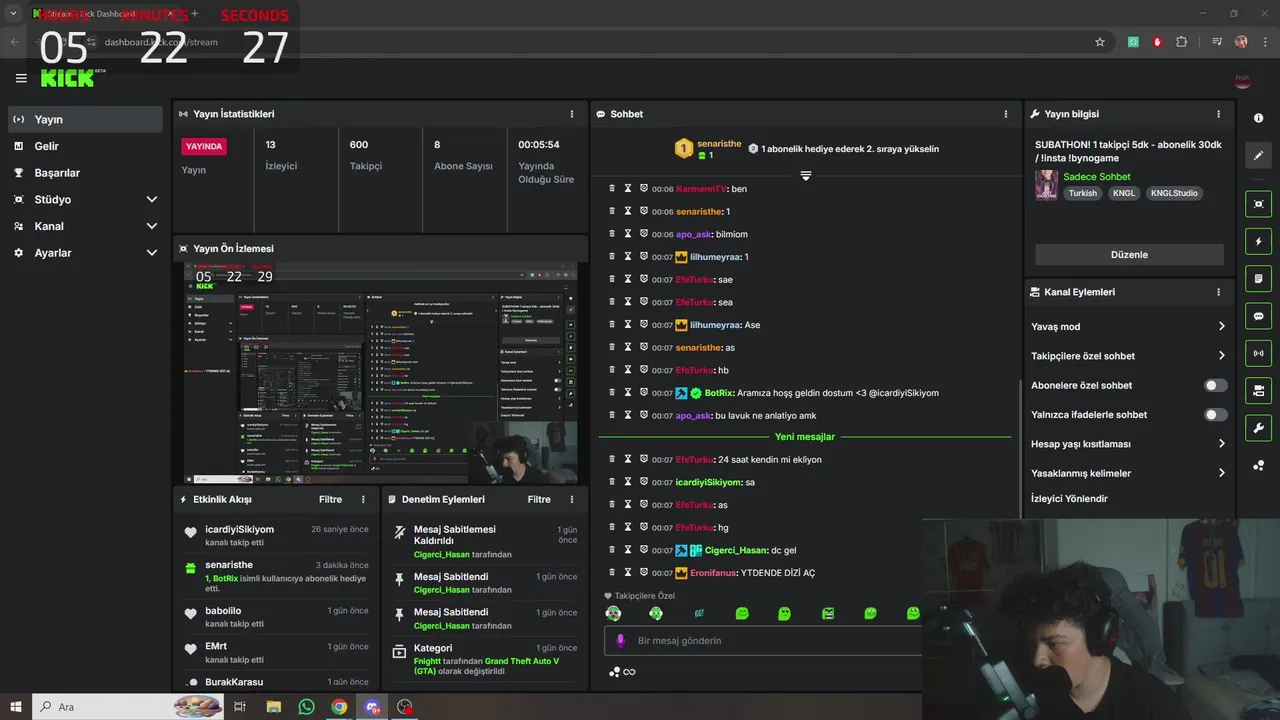
Task: Insert the first headphone emote above the message box
Action: click(613, 613)
